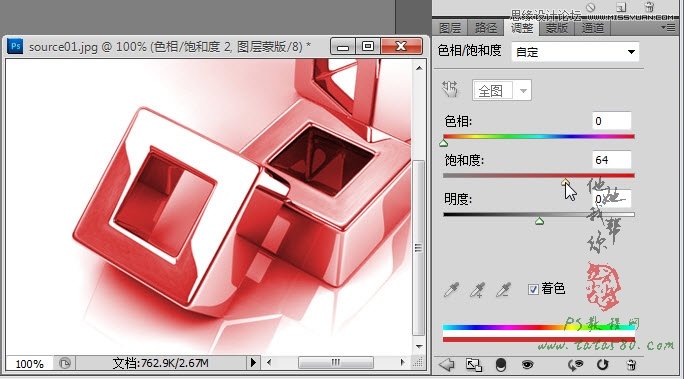
Task: Clip adjustment to layer circle icon
Action: pyautogui.click(x=501, y=365)
